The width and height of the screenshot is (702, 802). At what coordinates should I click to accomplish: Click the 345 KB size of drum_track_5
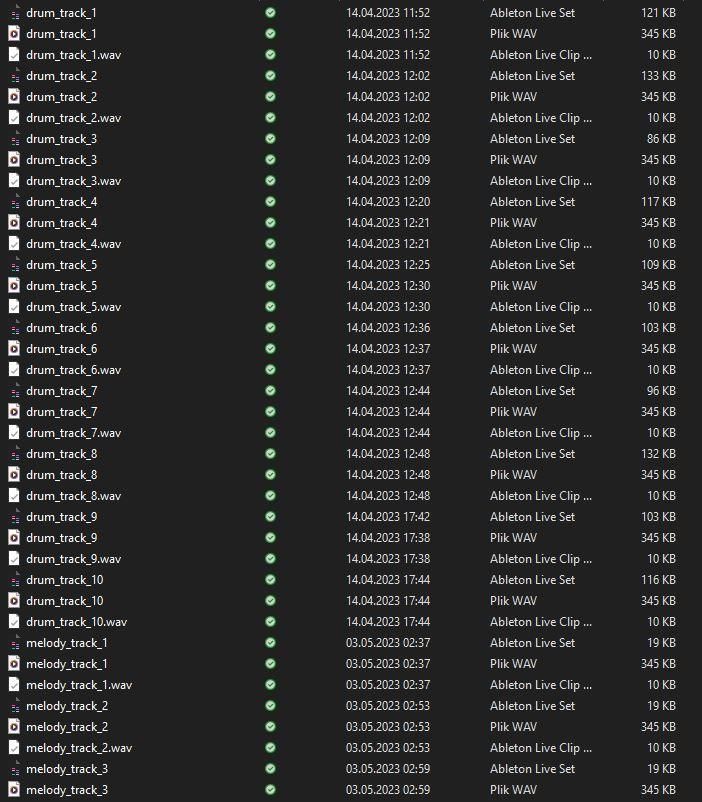click(658, 285)
